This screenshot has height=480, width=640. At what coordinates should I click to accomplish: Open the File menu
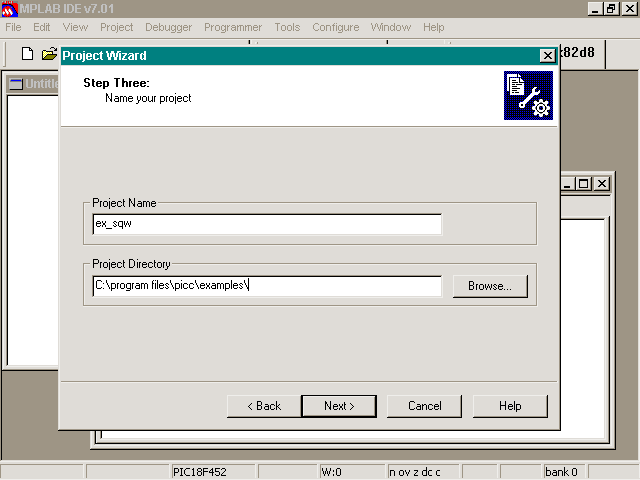(x=13, y=27)
